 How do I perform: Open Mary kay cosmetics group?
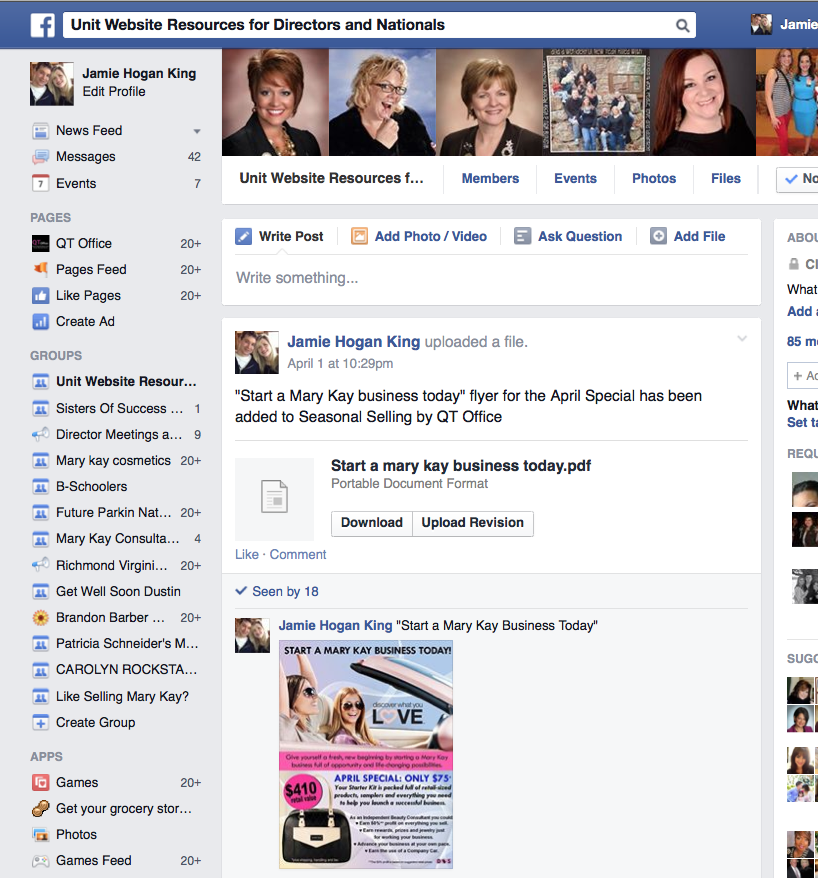(x=113, y=461)
